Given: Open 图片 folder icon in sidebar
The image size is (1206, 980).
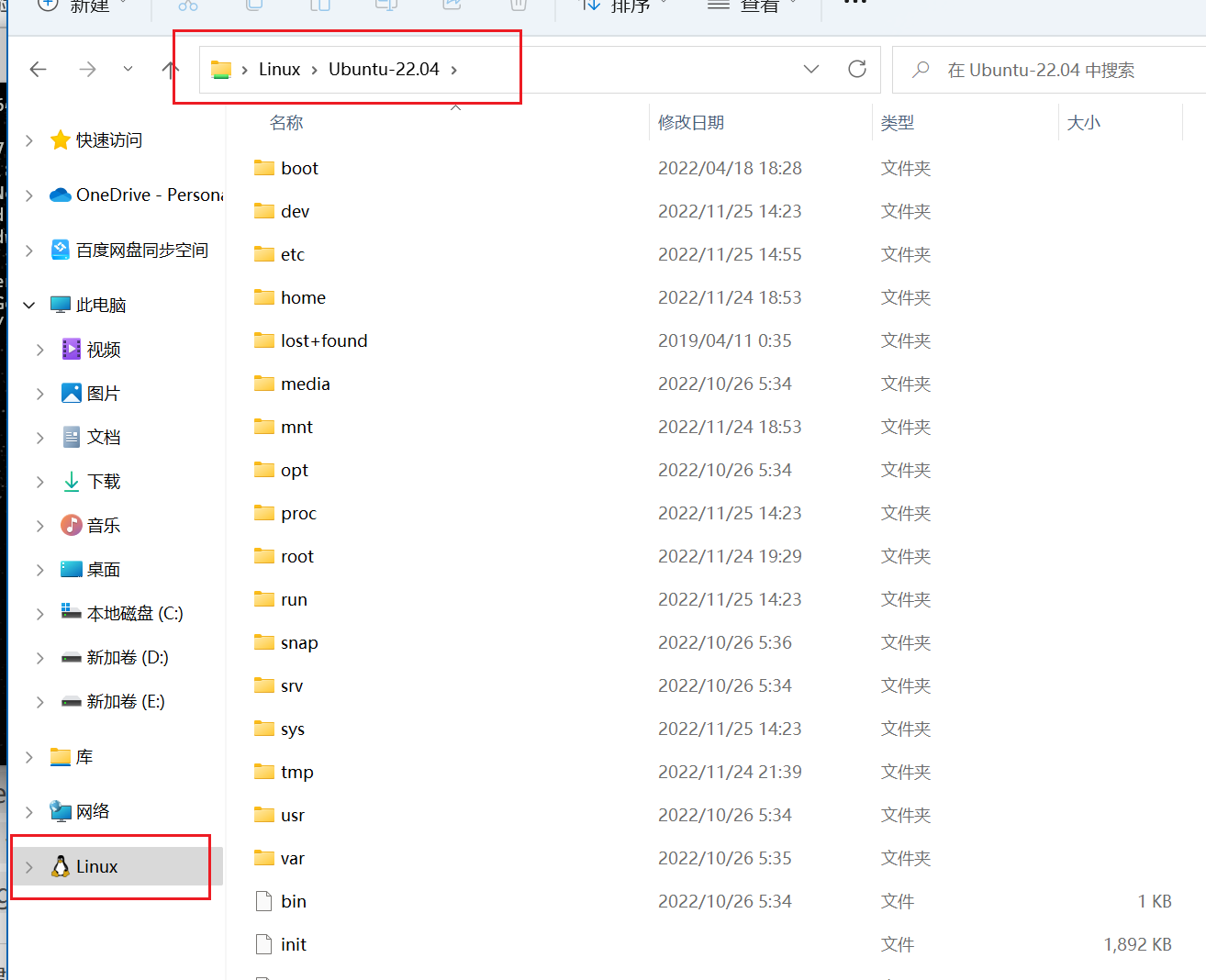Looking at the screenshot, I should coord(72,393).
